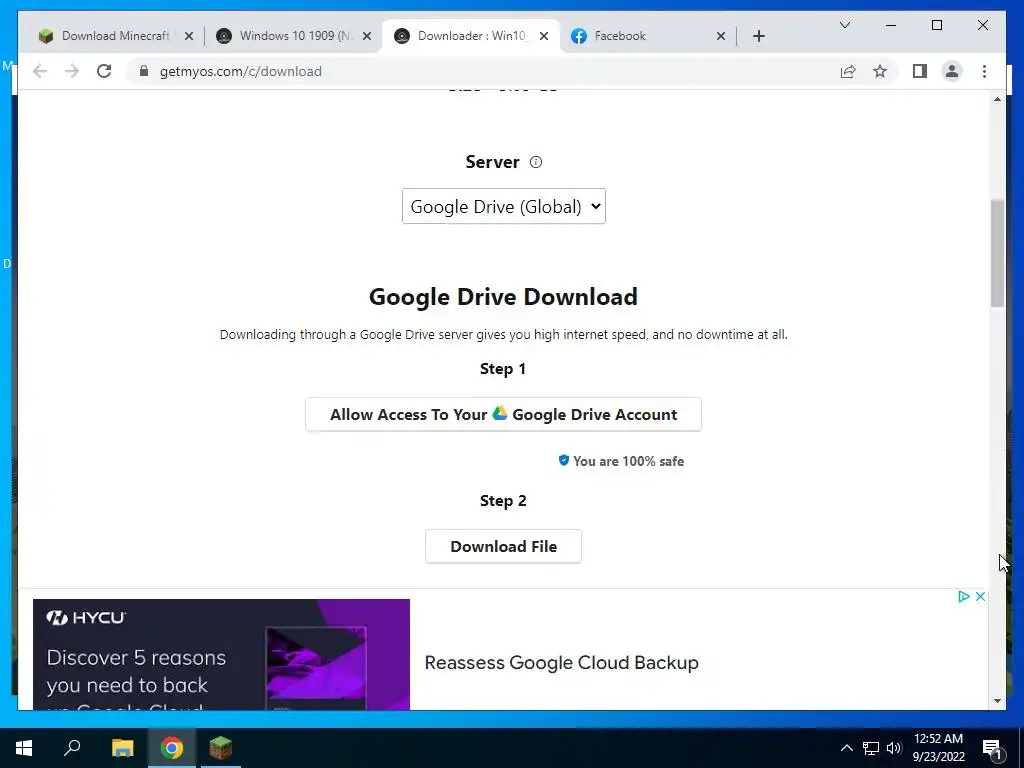Minimize the Chrome window
1024x768 pixels.
(891, 25)
